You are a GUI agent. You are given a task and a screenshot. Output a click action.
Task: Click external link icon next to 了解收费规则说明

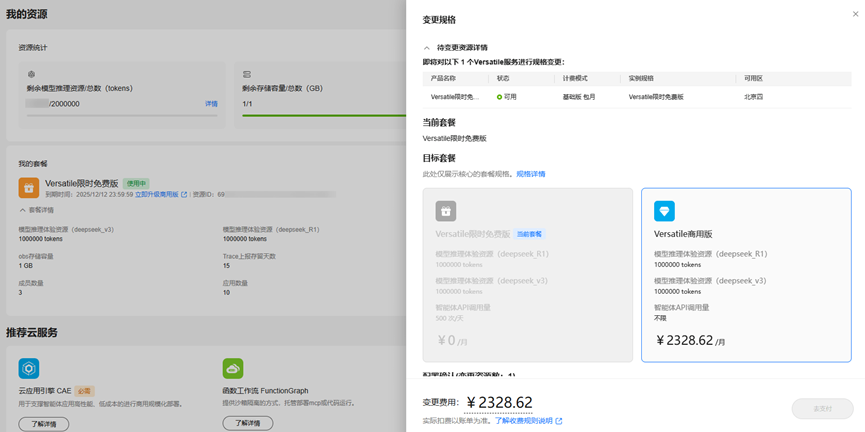(x=559, y=421)
